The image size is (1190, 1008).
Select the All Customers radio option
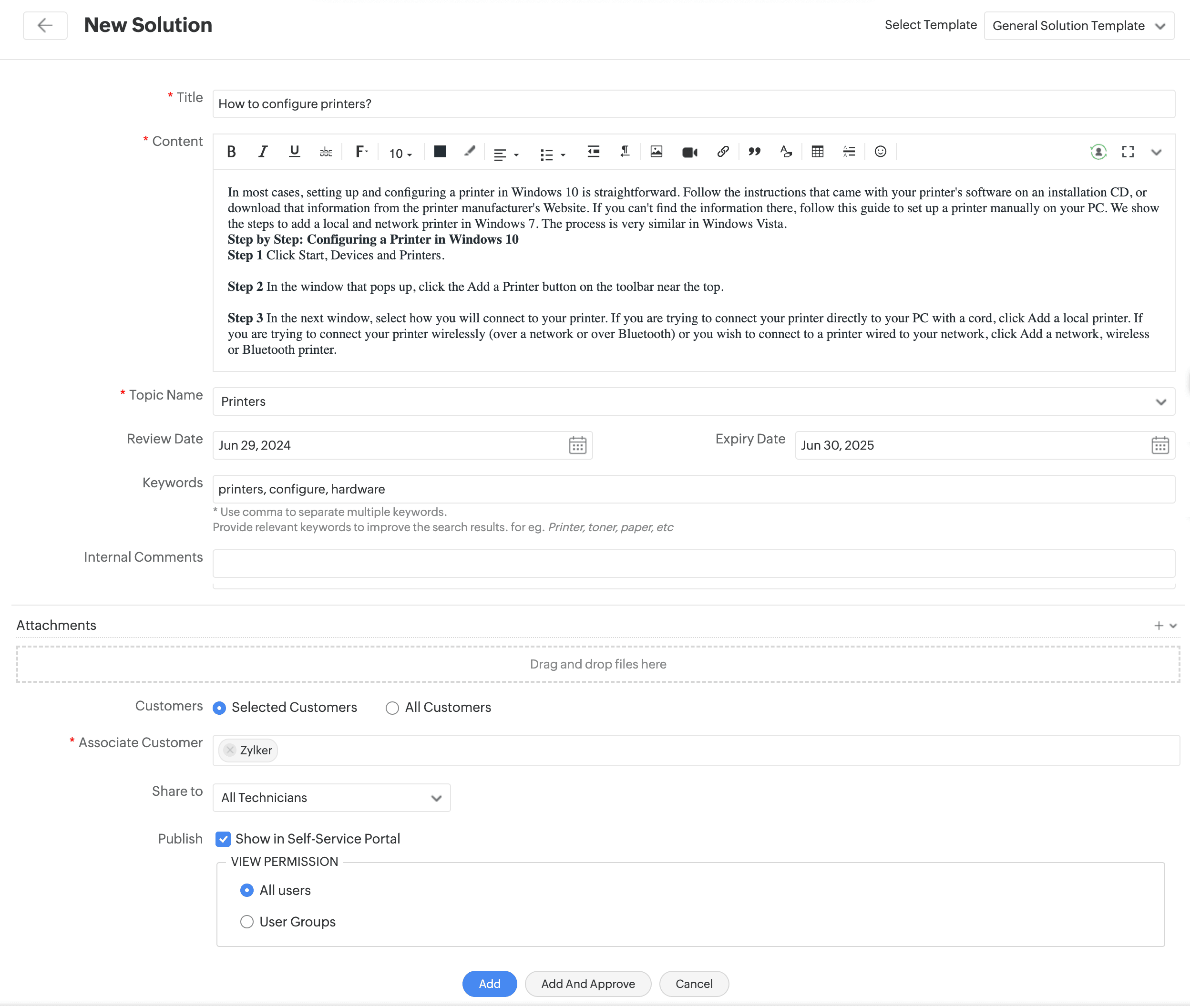point(392,708)
